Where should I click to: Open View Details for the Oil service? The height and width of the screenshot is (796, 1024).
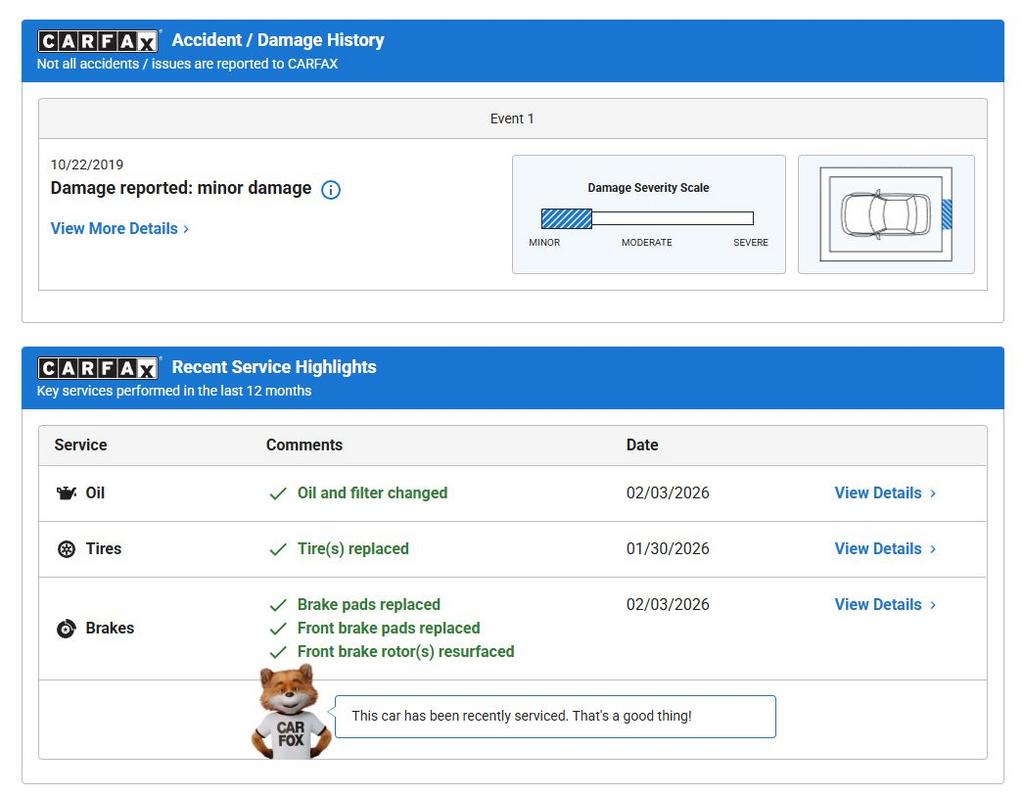coord(884,493)
